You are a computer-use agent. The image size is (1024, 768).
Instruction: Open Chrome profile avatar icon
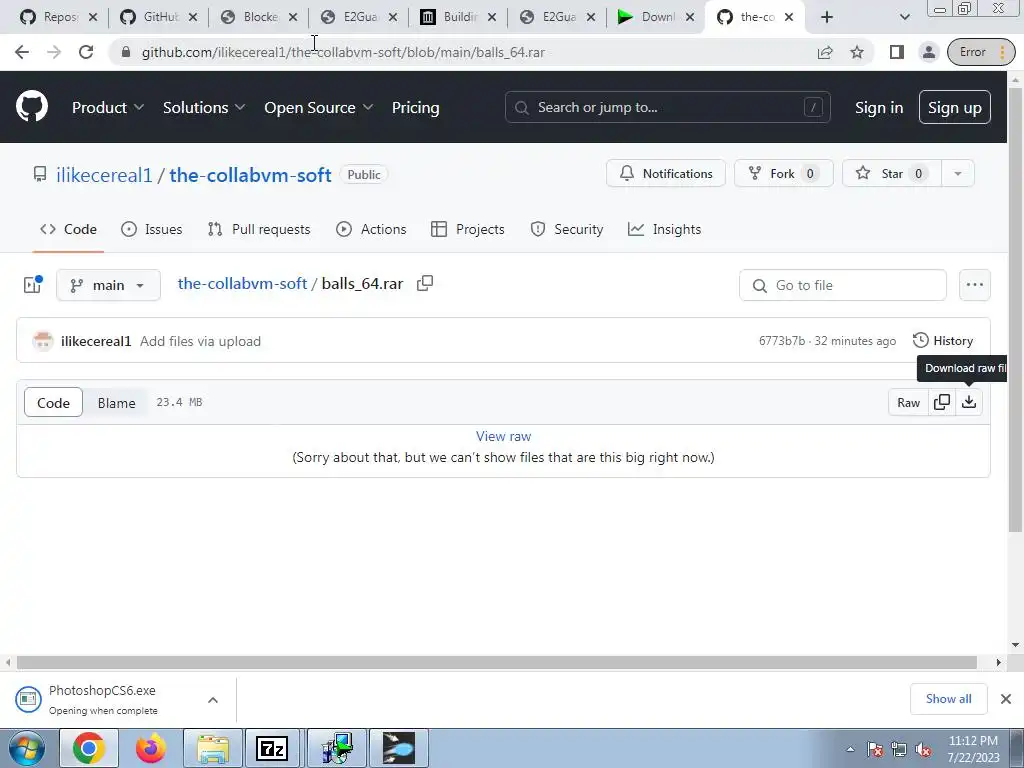click(x=929, y=52)
